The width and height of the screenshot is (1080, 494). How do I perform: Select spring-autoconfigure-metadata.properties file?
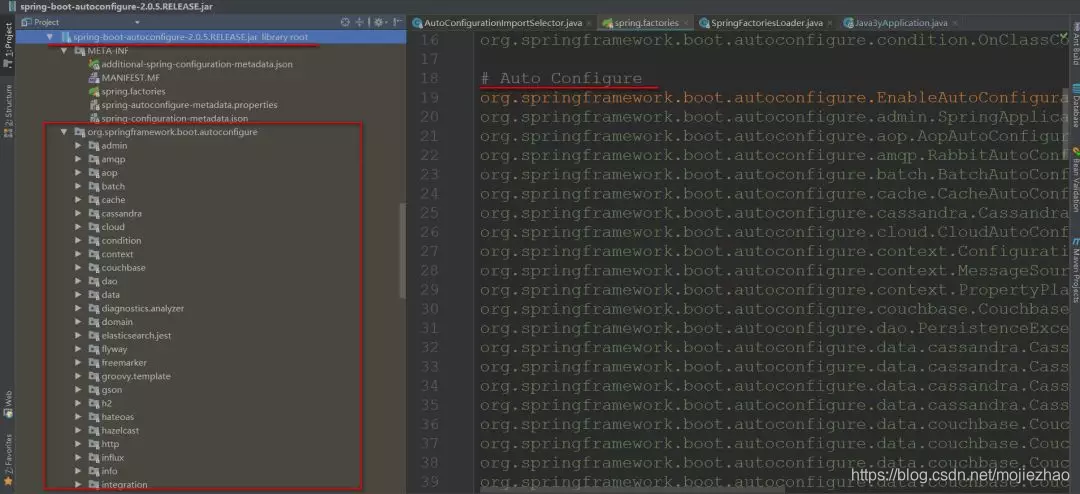(183, 105)
